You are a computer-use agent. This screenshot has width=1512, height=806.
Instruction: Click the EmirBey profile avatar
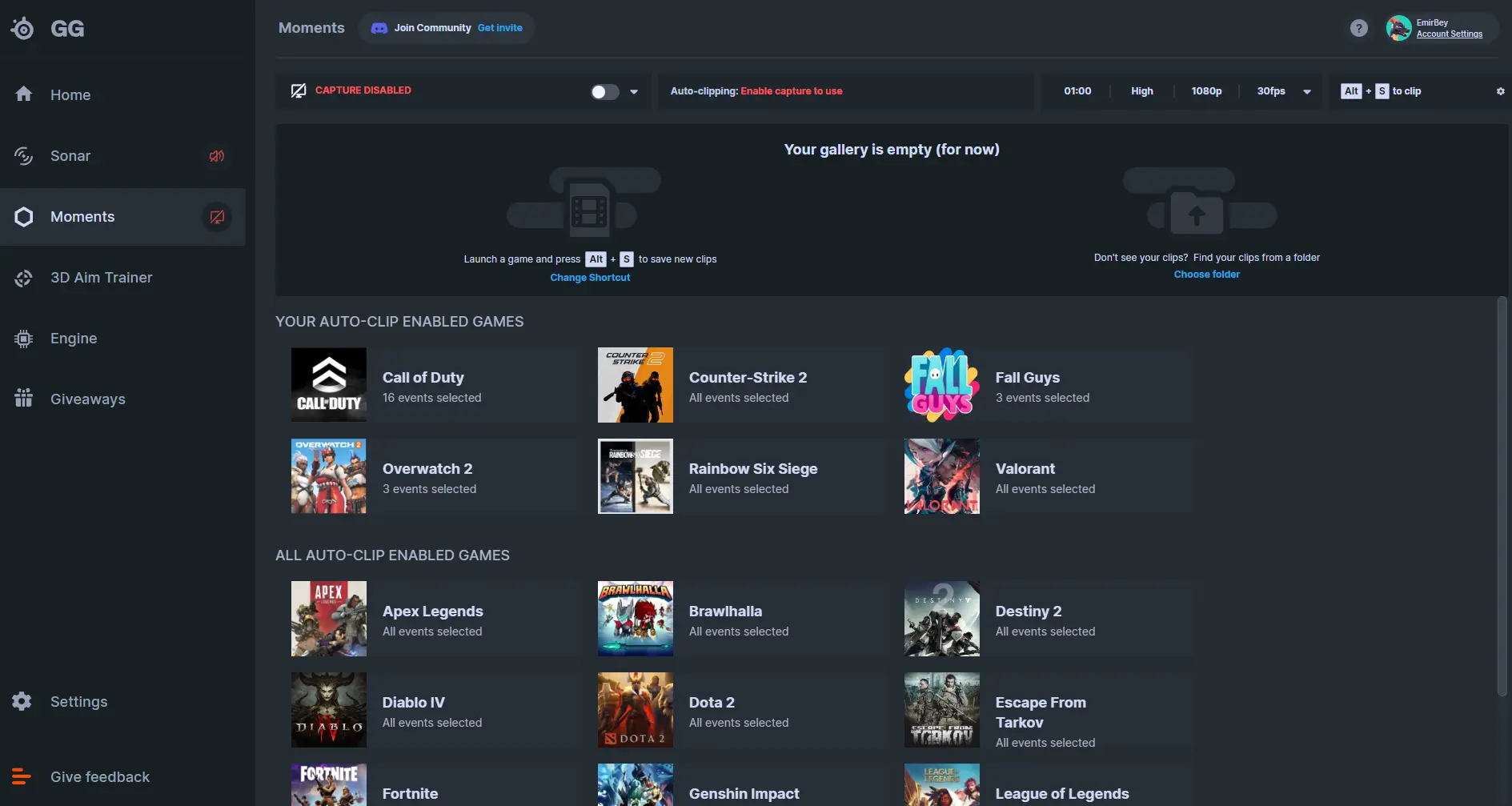[1399, 28]
